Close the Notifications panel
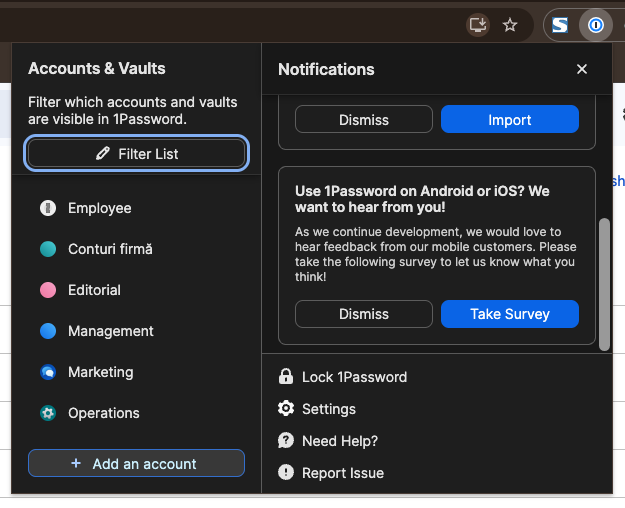The image size is (625, 508). coord(582,69)
